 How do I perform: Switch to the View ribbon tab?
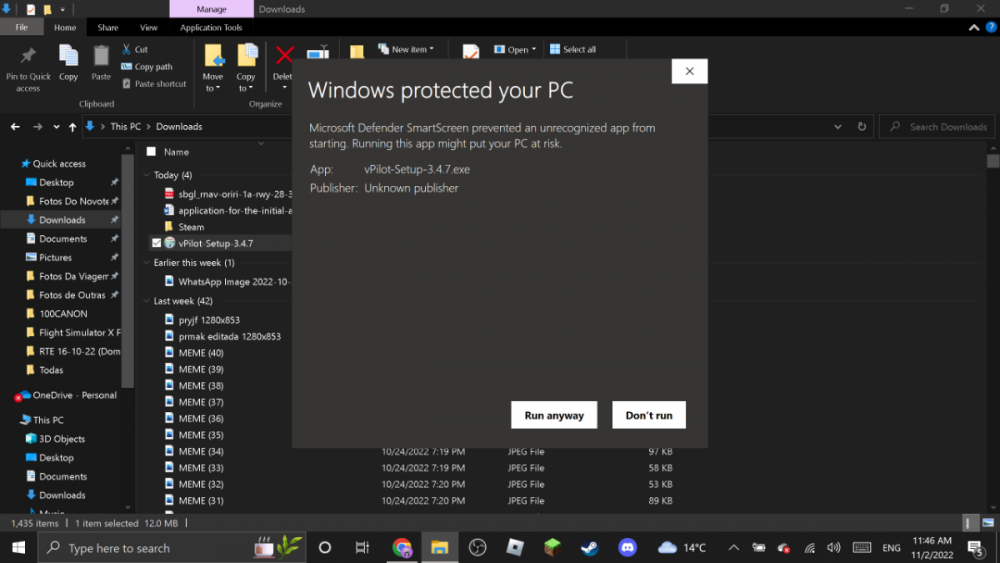coord(148,28)
